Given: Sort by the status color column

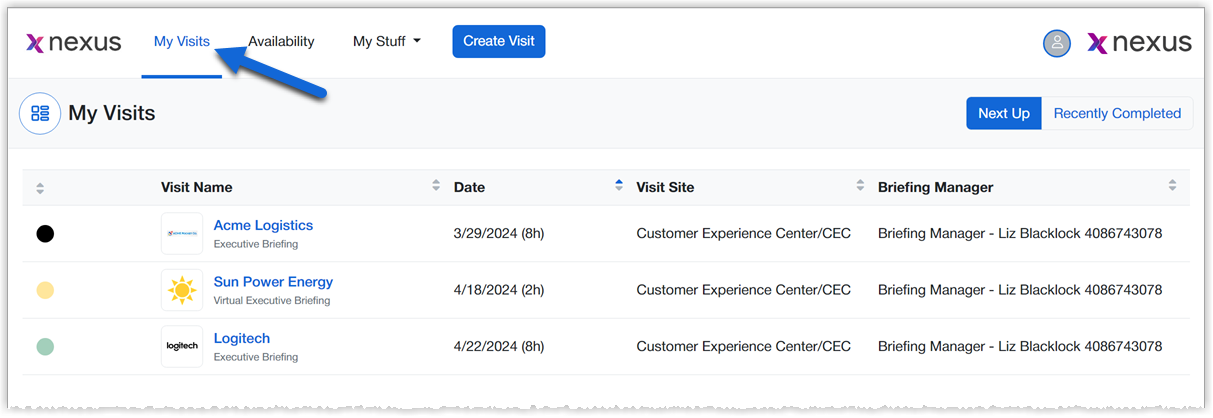Looking at the screenshot, I should (x=40, y=188).
